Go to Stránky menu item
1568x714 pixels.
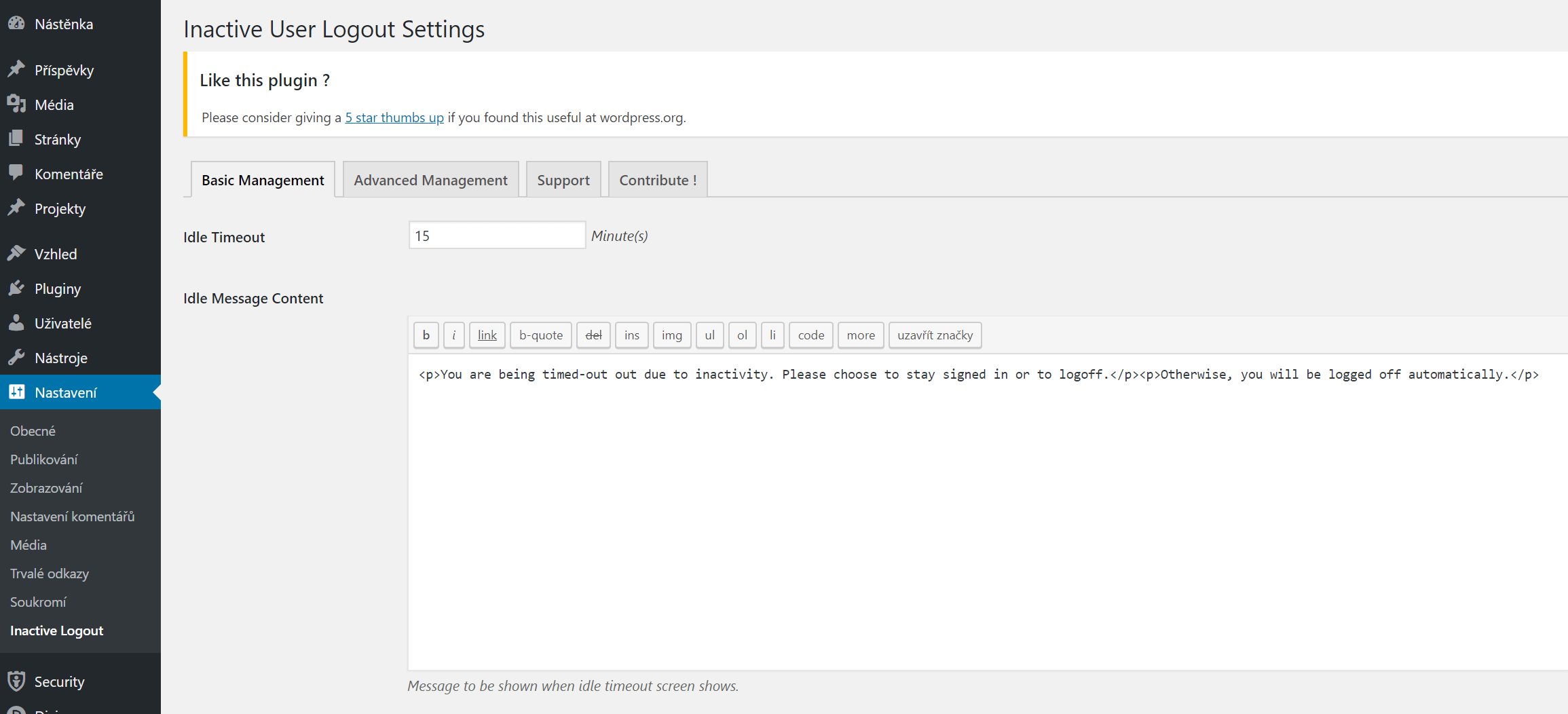point(80,139)
